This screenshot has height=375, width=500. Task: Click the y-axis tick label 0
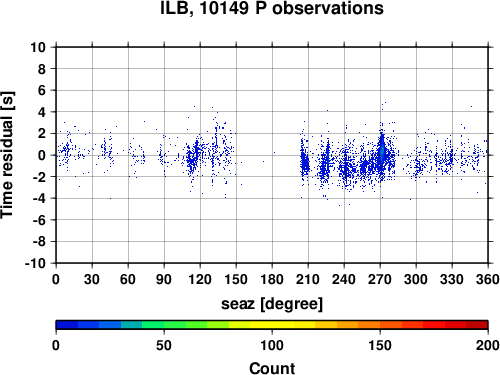[42, 155]
